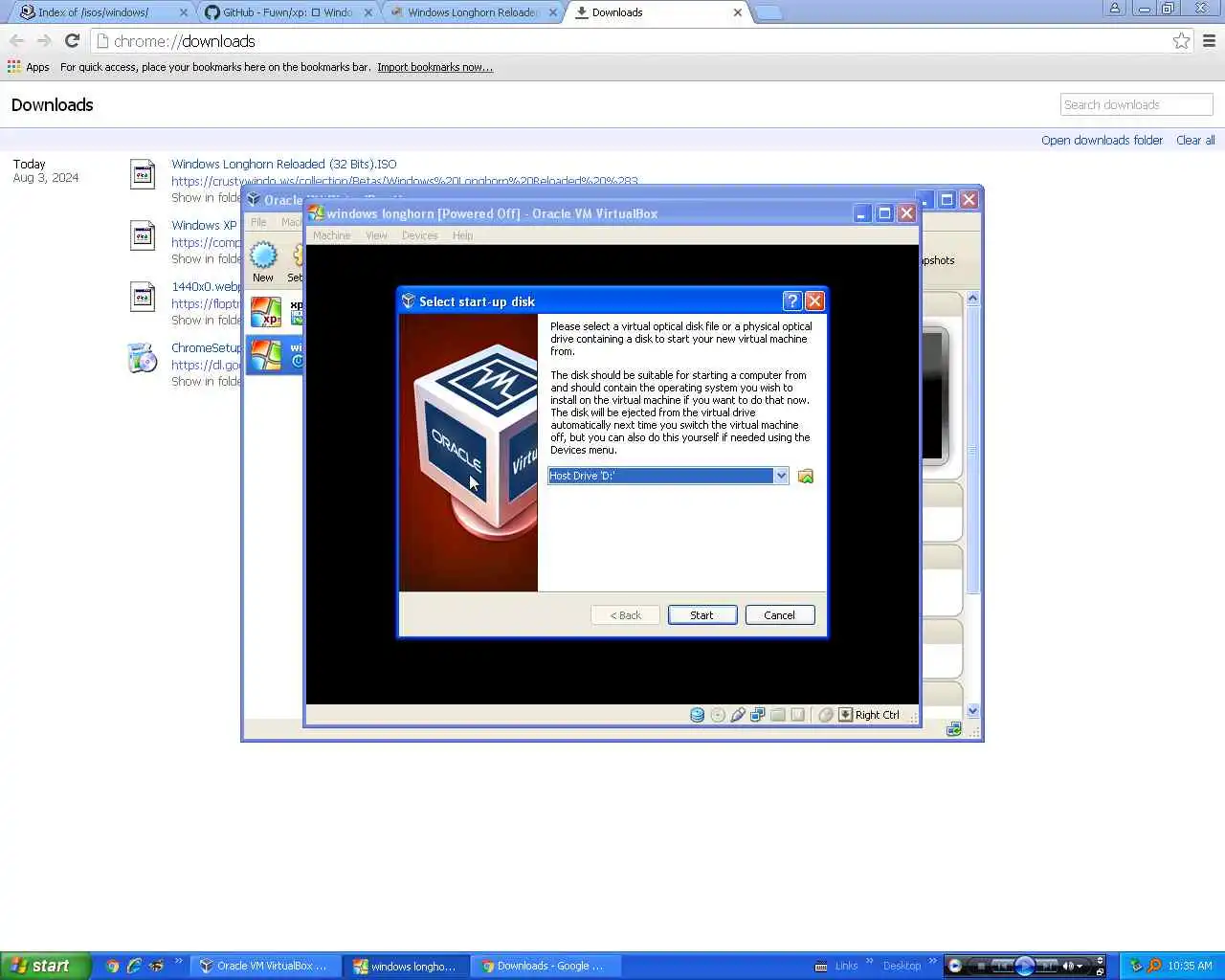Open the Windows Start menu
The height and width of the screenshot is (980, 1225).
click(x=45, y=966)
